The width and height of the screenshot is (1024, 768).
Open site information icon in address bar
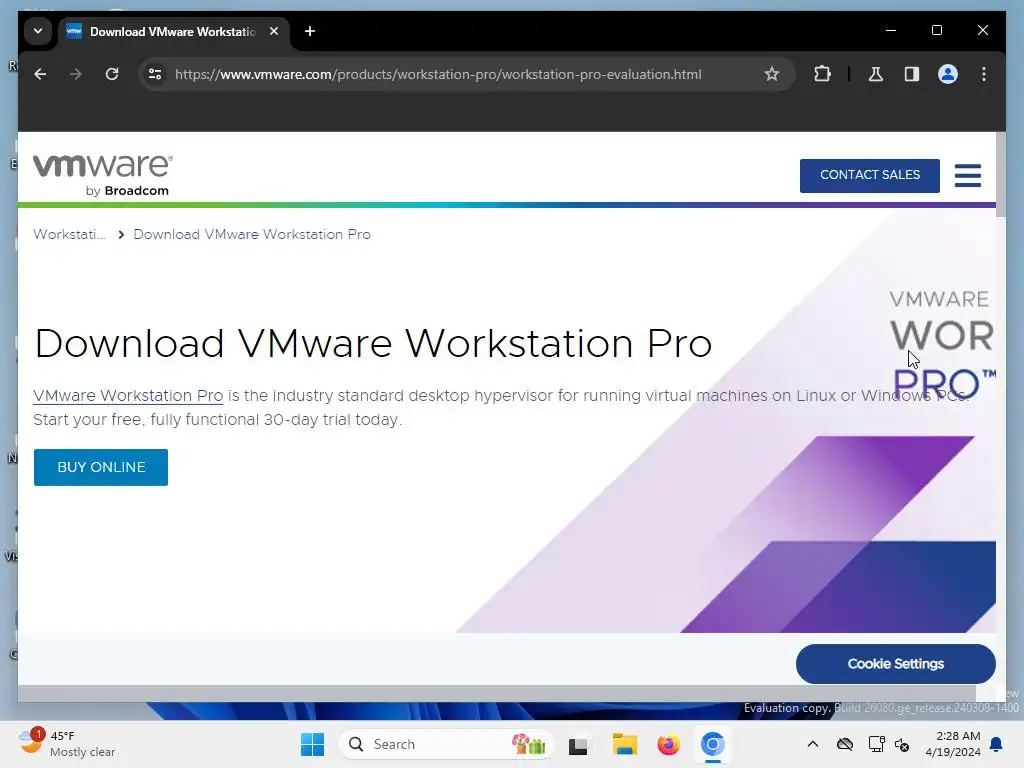[x=155, y=74]
